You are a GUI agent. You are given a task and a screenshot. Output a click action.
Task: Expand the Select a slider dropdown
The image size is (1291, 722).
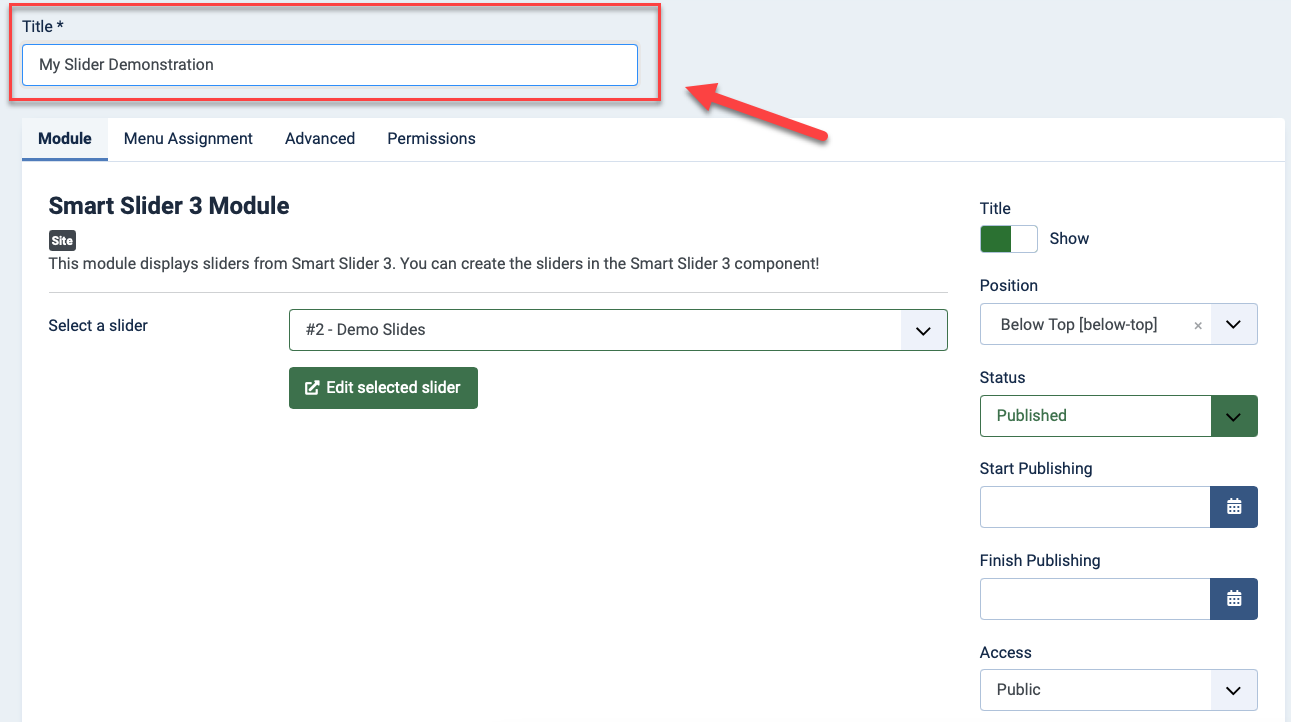pyautogui.click(x=923, y=330)
